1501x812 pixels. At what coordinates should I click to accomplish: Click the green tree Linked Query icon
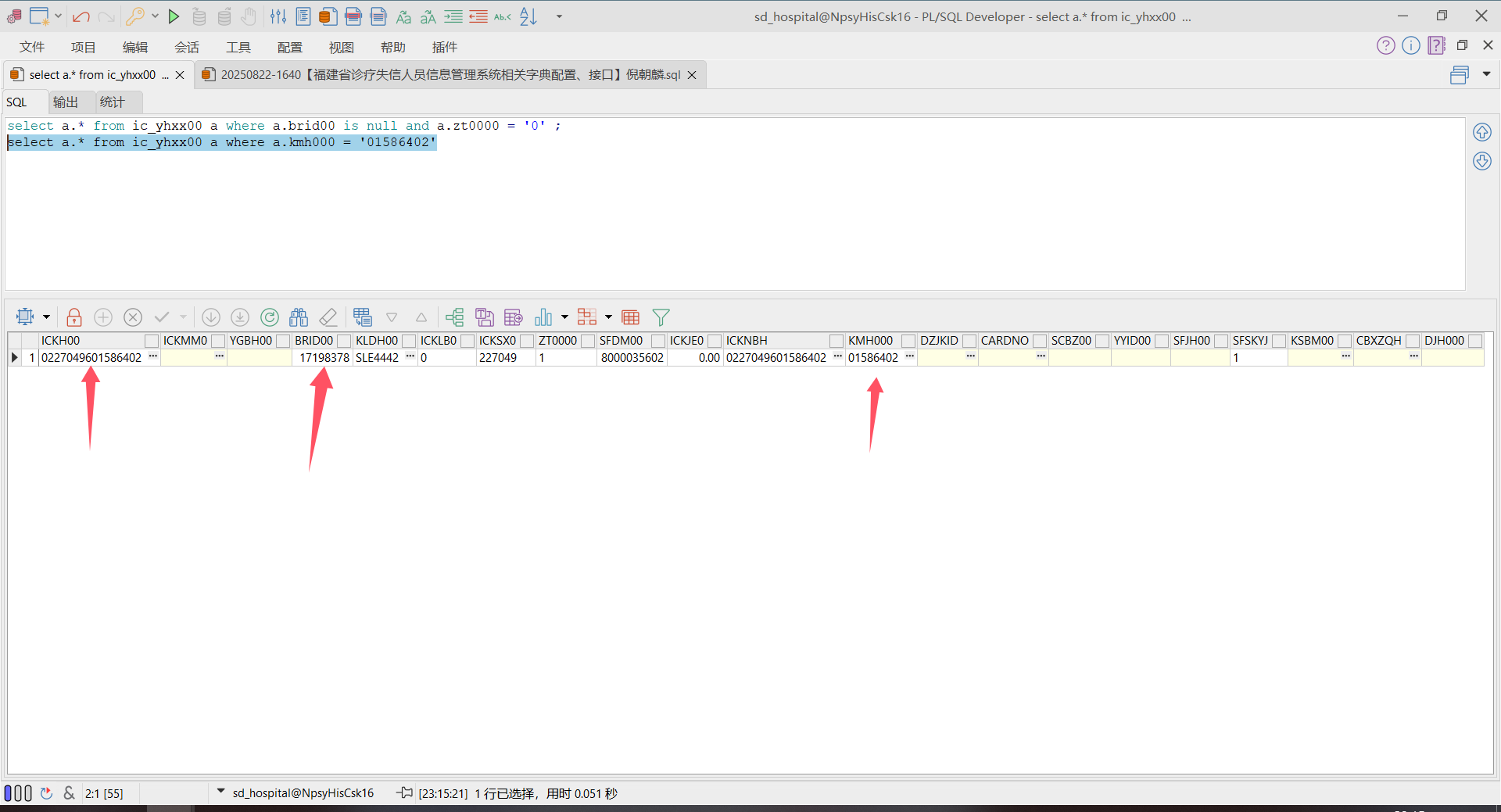pyautogui.click(x=454, y=317)
